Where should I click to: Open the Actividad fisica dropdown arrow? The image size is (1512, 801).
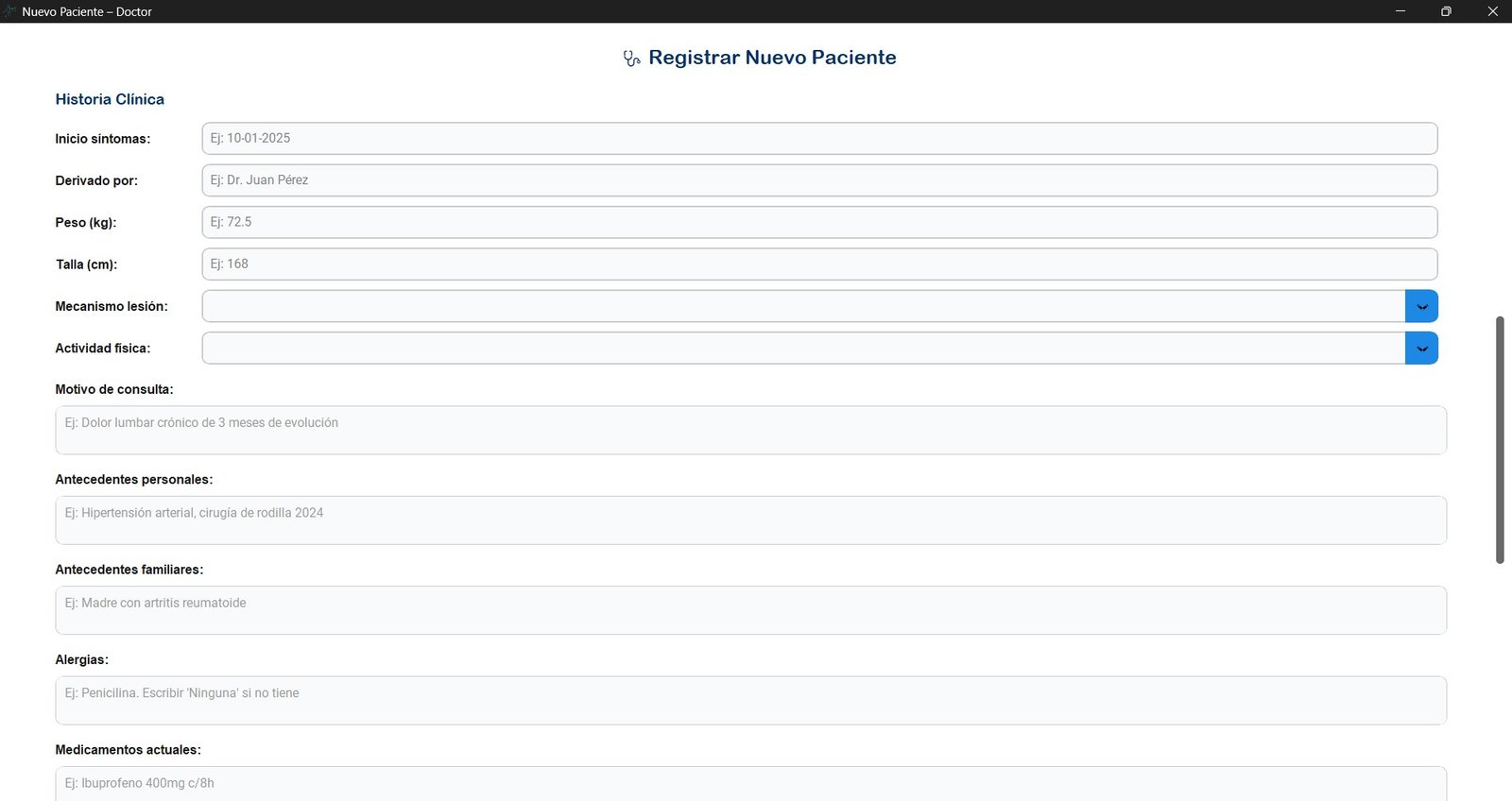pos(1421,349)
